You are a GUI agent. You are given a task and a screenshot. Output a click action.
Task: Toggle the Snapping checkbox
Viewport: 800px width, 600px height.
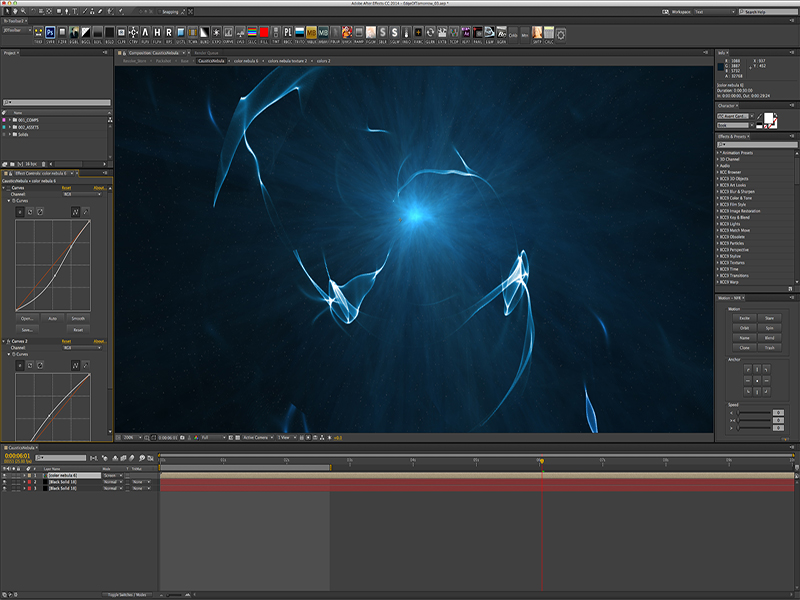point(160,11)
